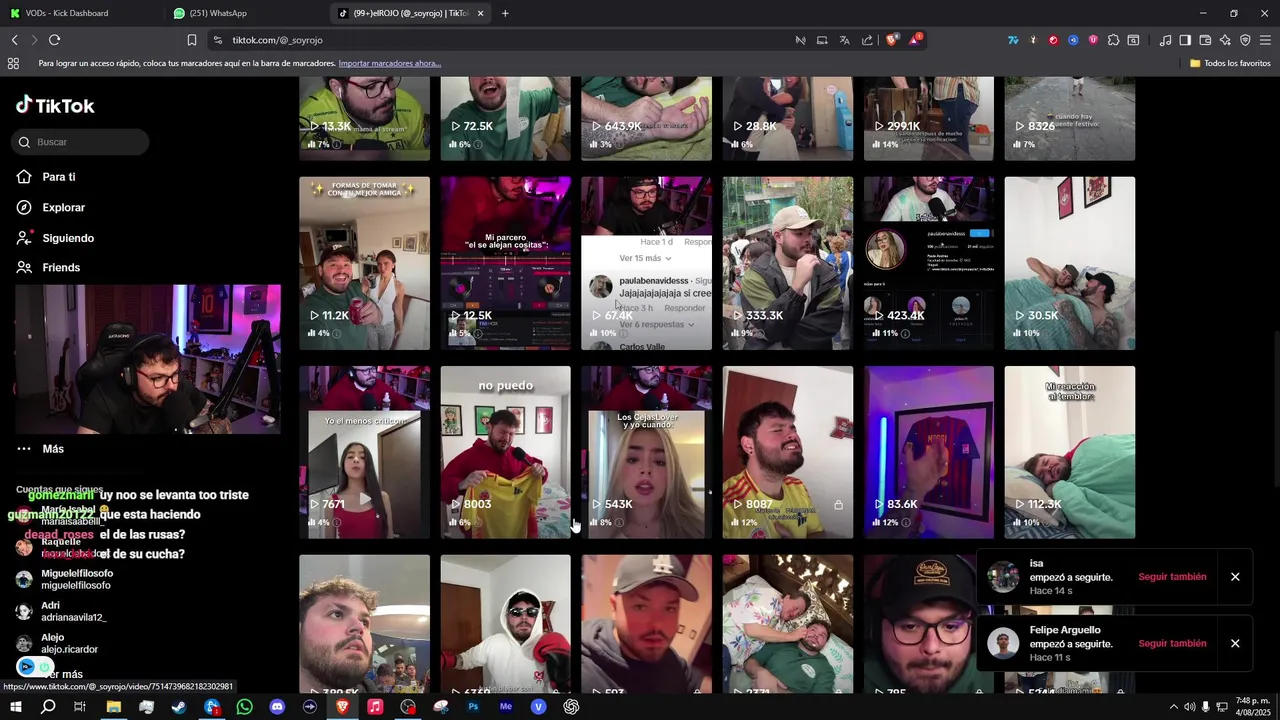Viewport: 1280px width, 720px height.
Task: Open Apple Music from the taskbar
Action: (375, 707)
